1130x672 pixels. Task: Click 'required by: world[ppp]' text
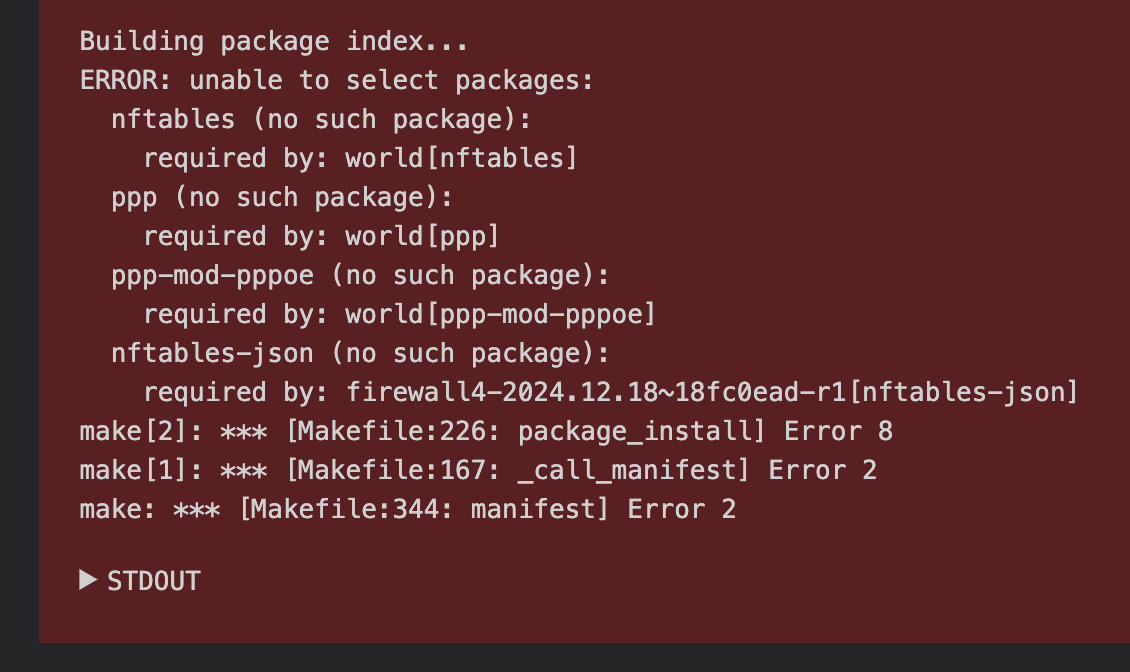[321, 236]
